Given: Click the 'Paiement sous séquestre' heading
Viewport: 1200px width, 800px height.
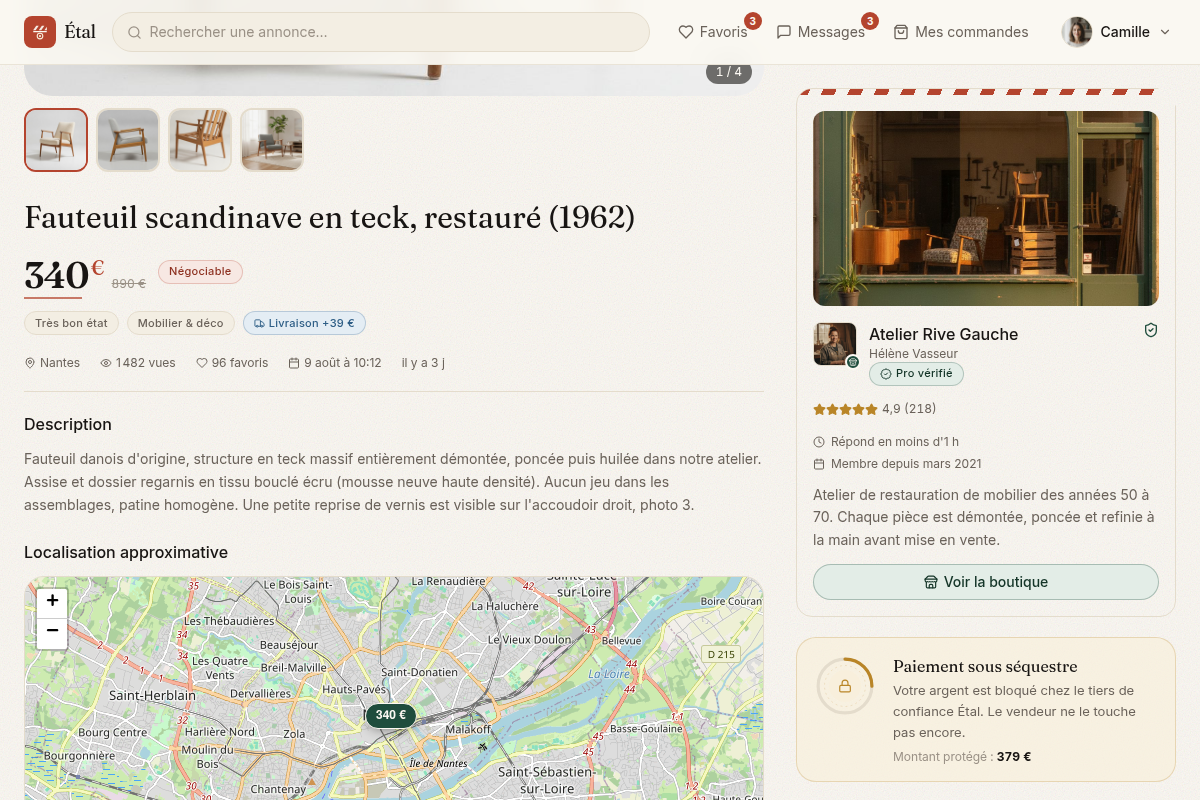Looking at the screenshot, I should (x=985, y=667).
